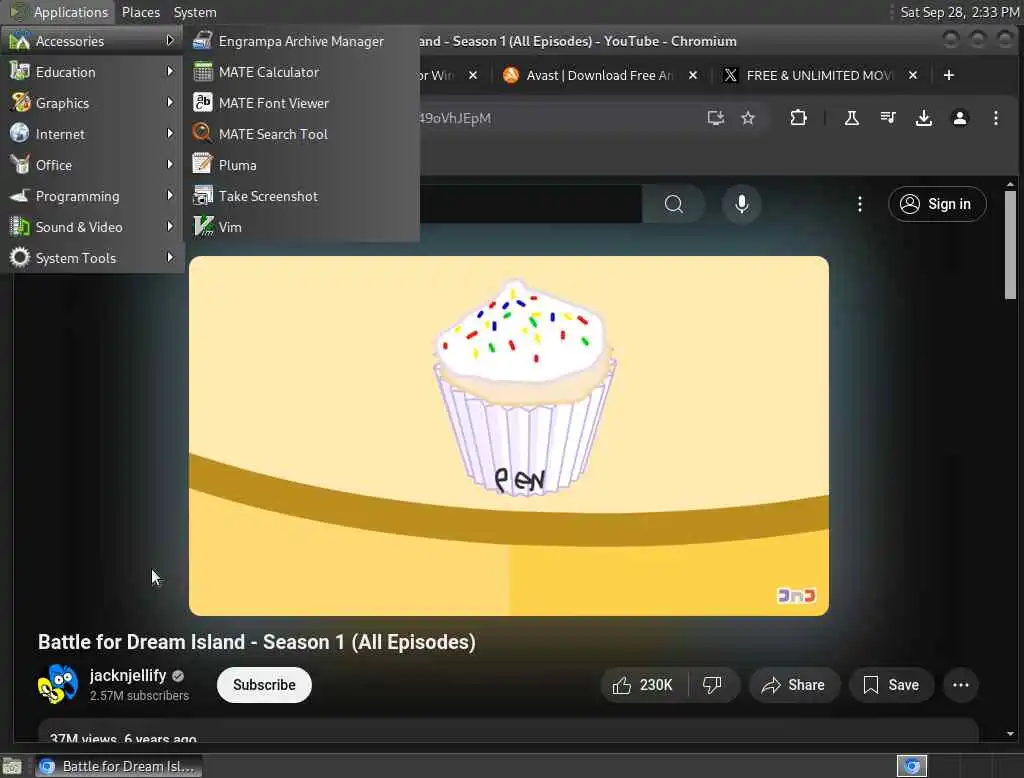Click the YouTube search input field
The width and height of the screenshot is (1024, 778).
coord(530,204)
